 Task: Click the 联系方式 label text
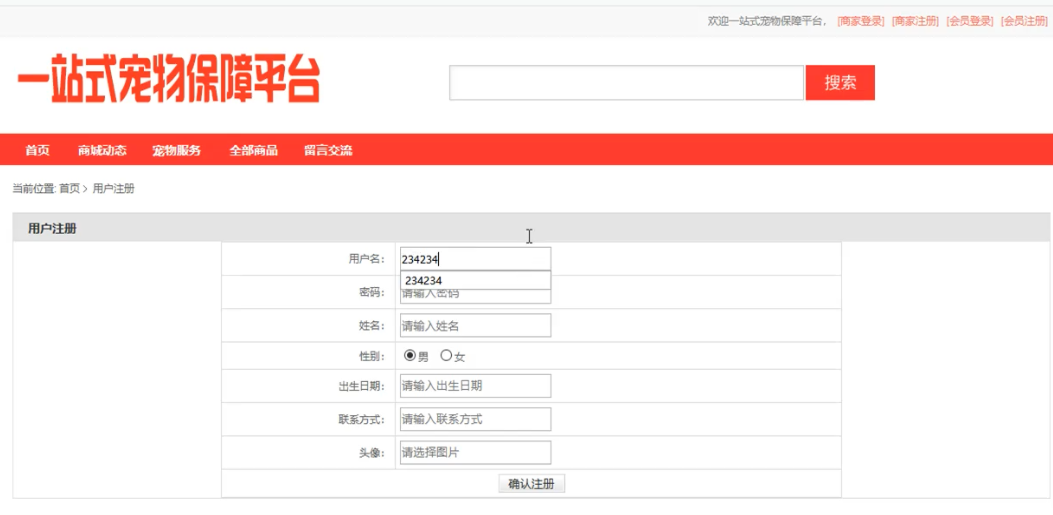point(361,420)
